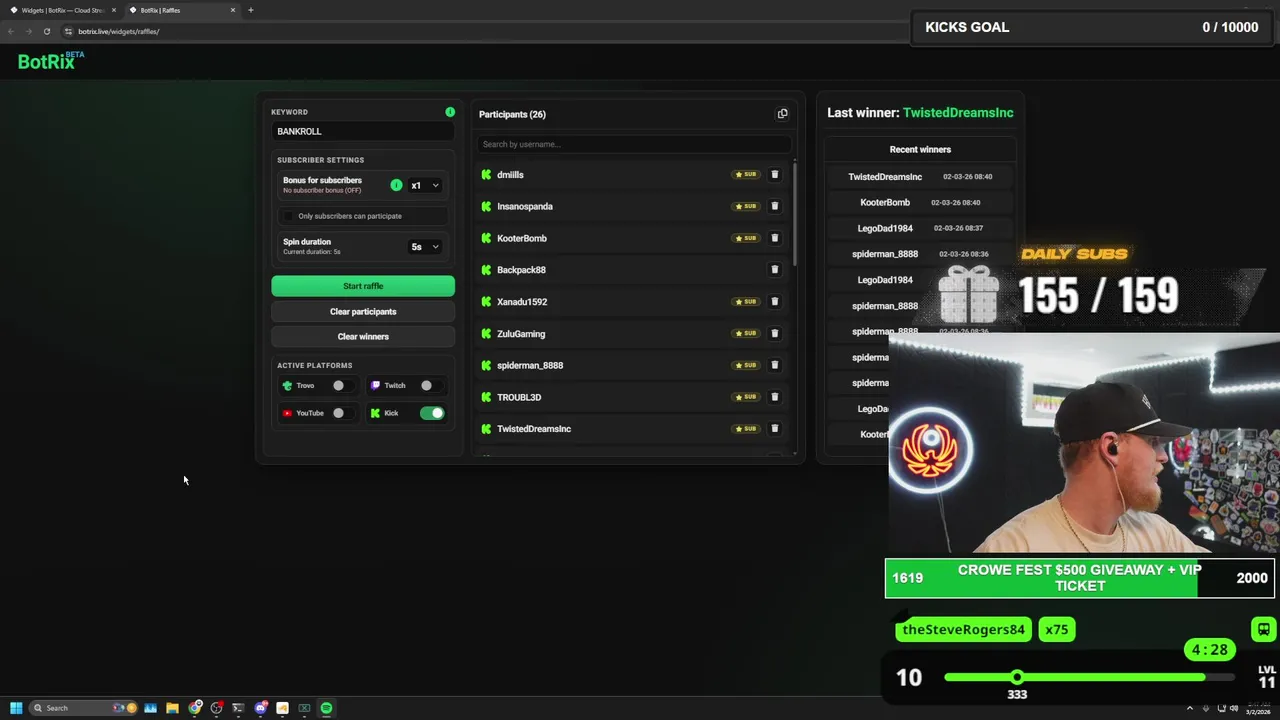The image size is (1280, 720).
Task: Delete participant dmiills with trash icon
Action: click(774, 174)
